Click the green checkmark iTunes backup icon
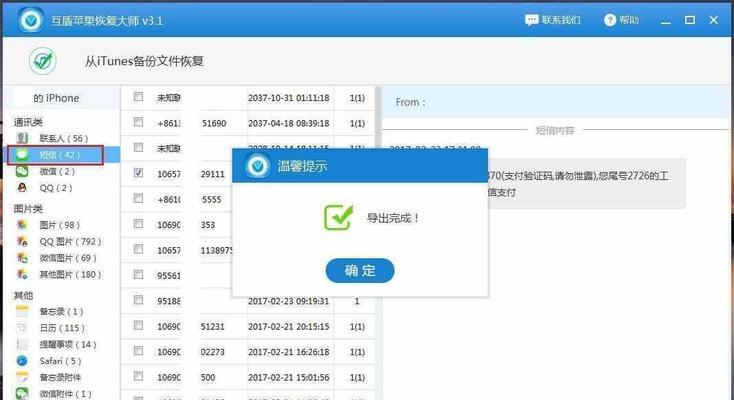This screenshot has width=734, height=400. [43, 61]
